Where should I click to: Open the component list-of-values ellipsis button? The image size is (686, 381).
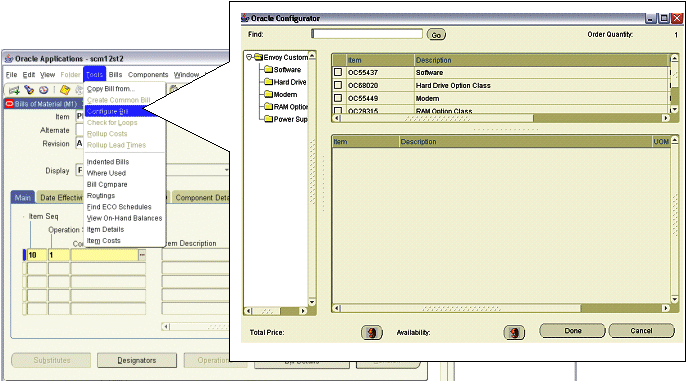pyautogui.click(x=142, y=255)
